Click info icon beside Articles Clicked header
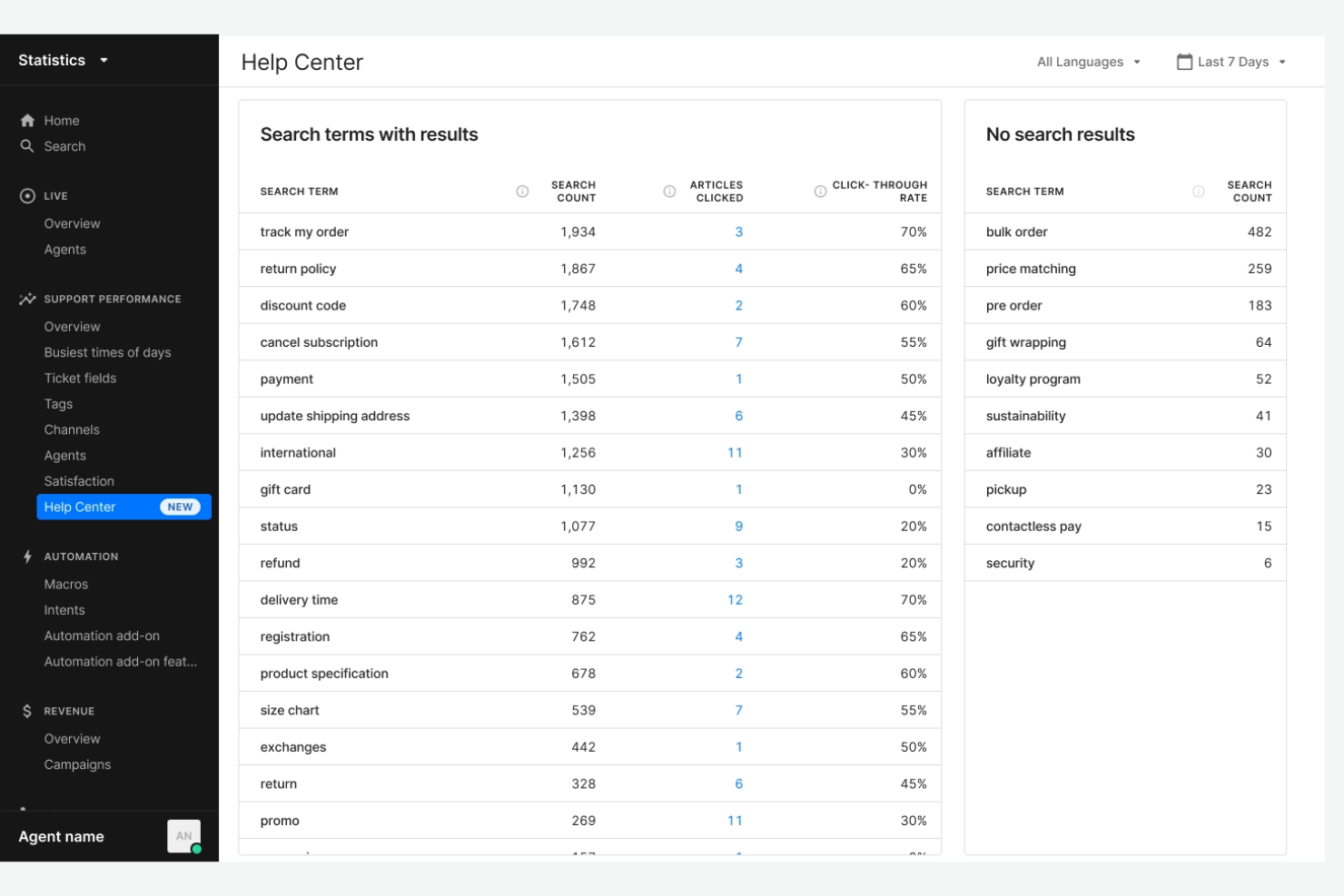The image size is (1344, 896). tap(669, 192)
